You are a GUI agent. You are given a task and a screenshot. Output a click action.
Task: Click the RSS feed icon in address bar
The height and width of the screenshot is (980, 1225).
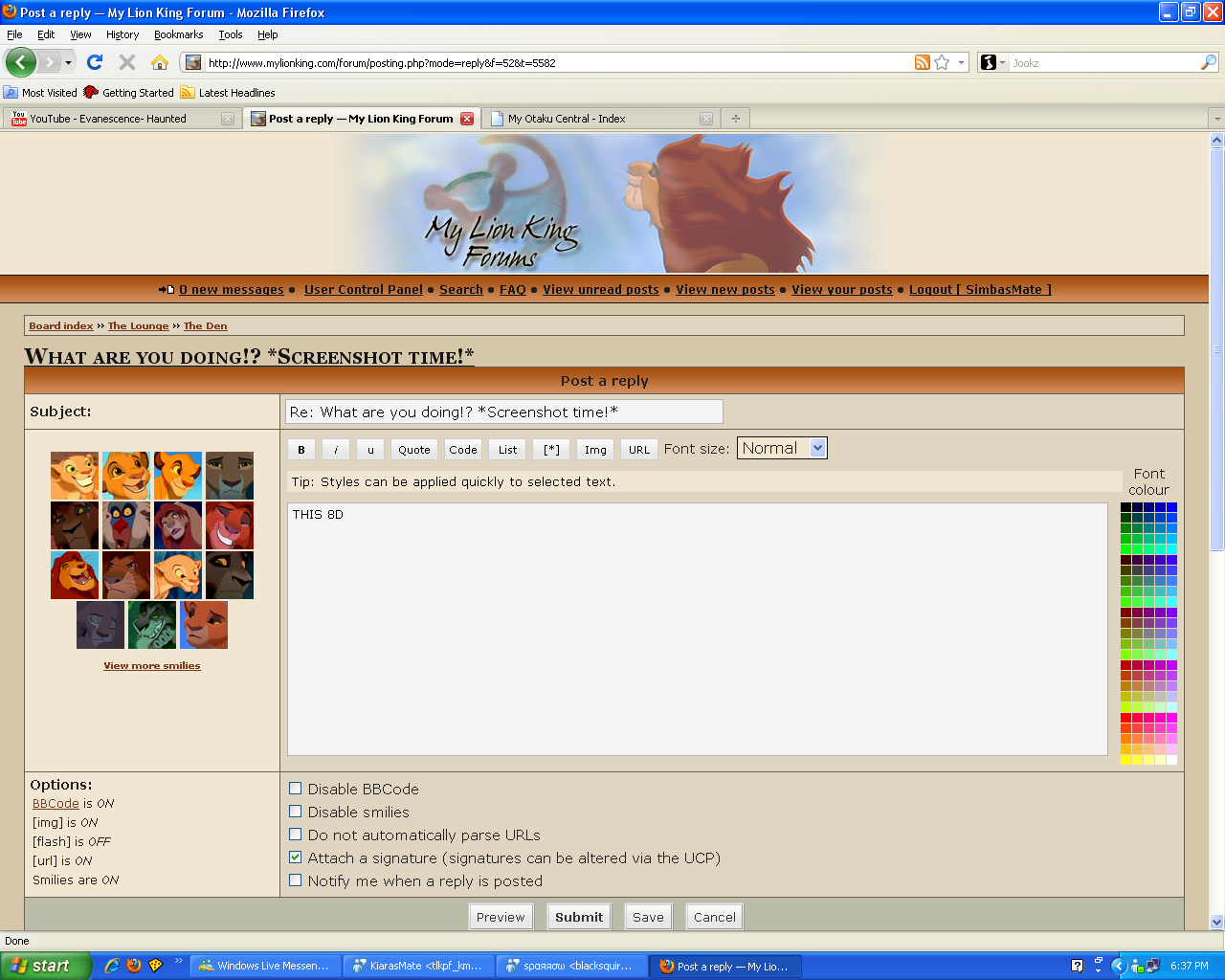pos(922,62)
